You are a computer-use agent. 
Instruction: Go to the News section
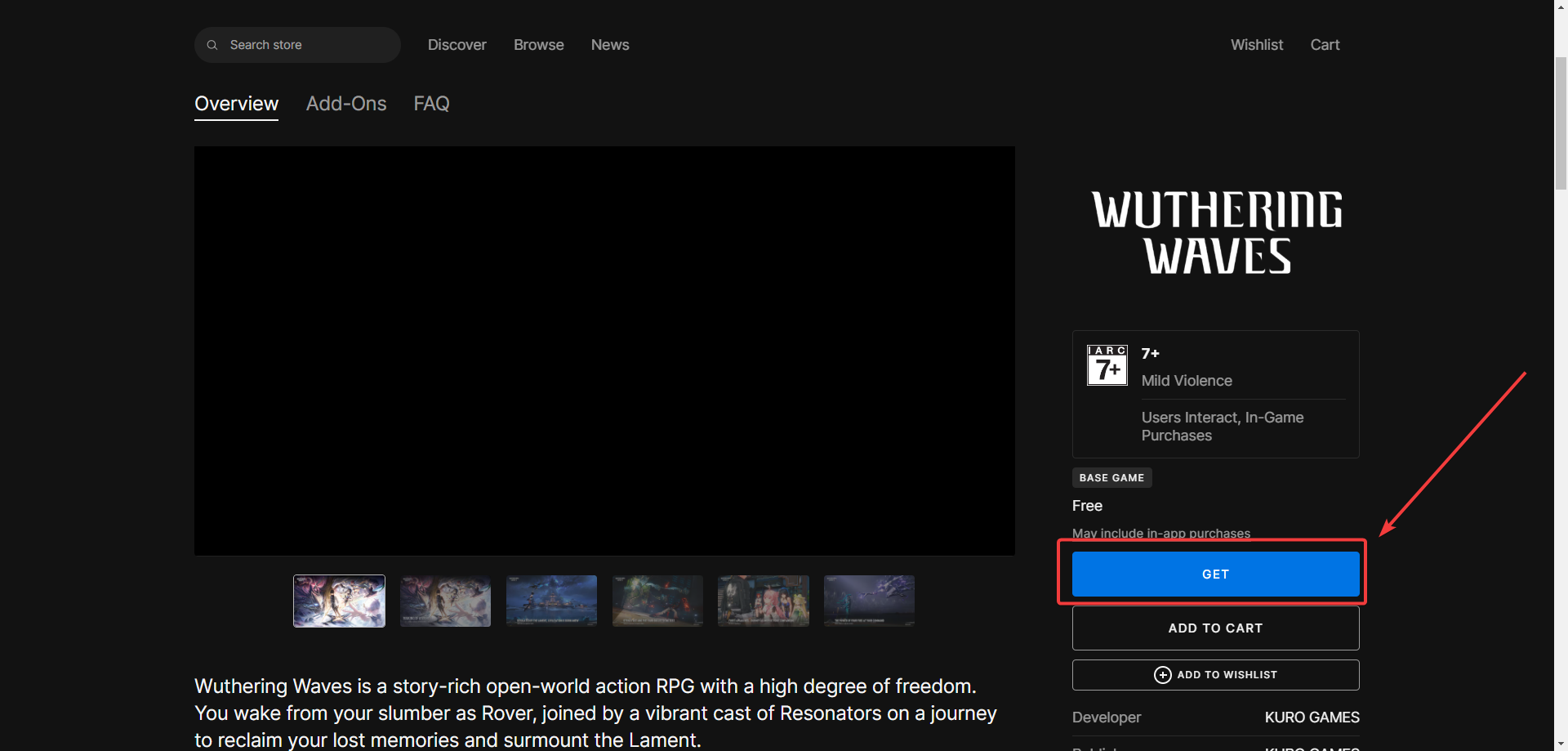click(610, 45)
